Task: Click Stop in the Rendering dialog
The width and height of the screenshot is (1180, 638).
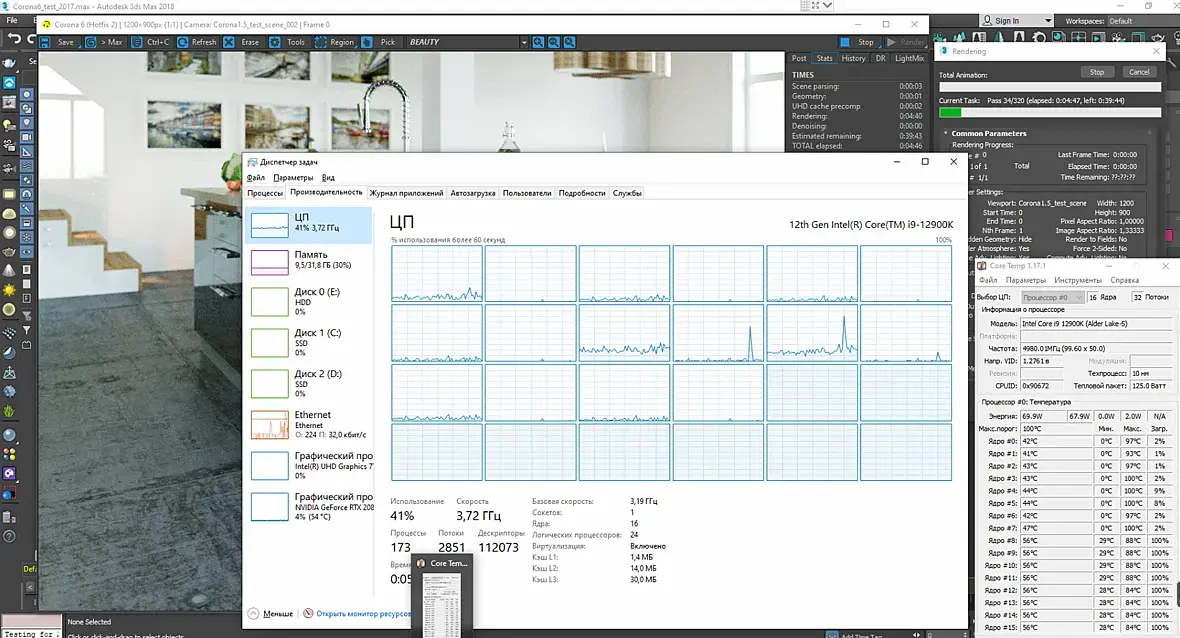Action: click(1097, 72)
